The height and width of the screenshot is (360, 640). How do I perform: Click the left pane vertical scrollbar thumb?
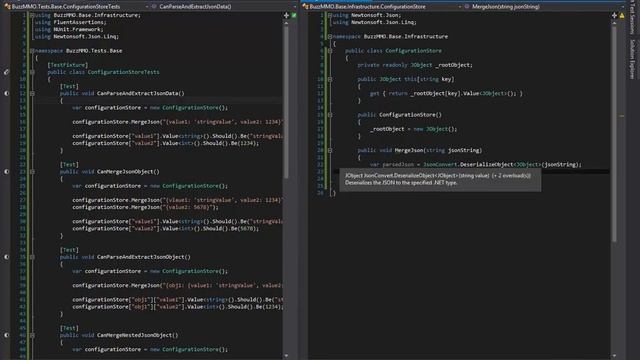[286, 102]
